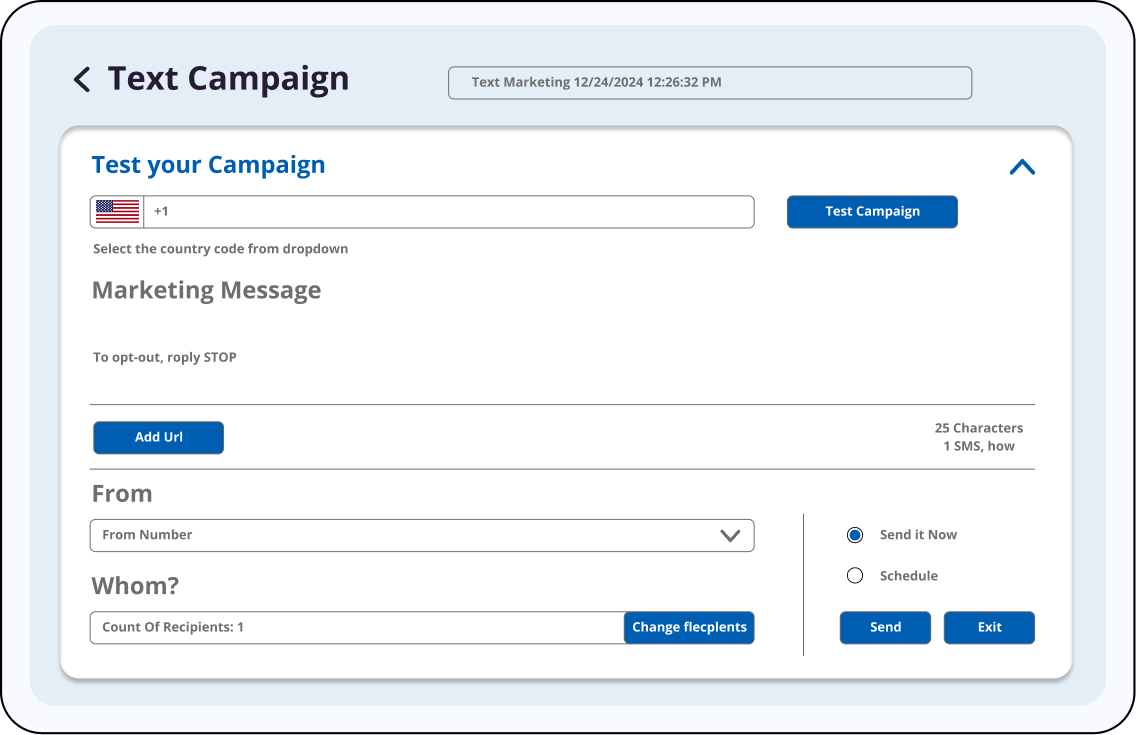Click the Test your Campaign heading
Screen dimensions: 1136x735
(208, 165)
